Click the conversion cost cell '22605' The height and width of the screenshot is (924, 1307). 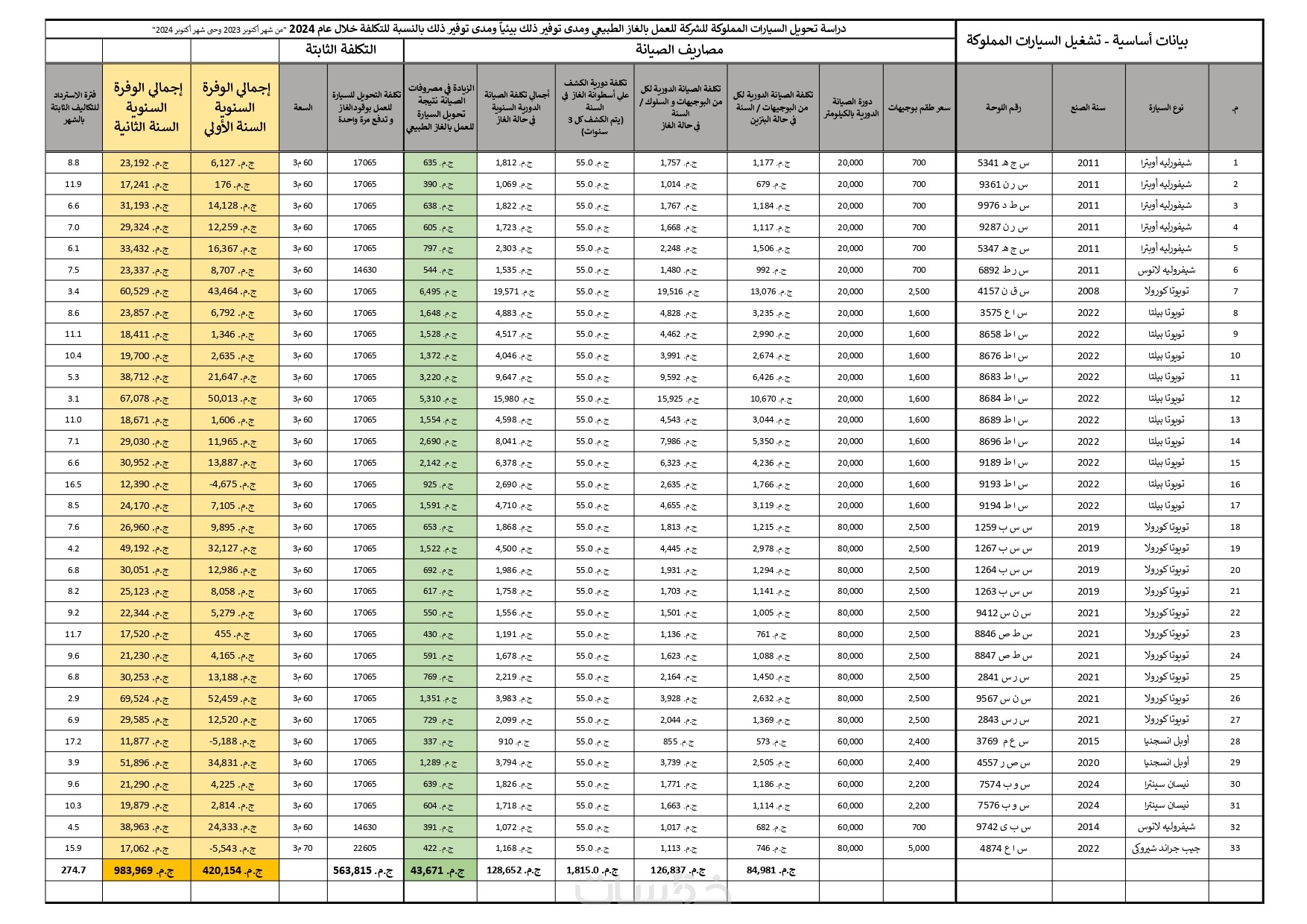[x=365, y=848]
